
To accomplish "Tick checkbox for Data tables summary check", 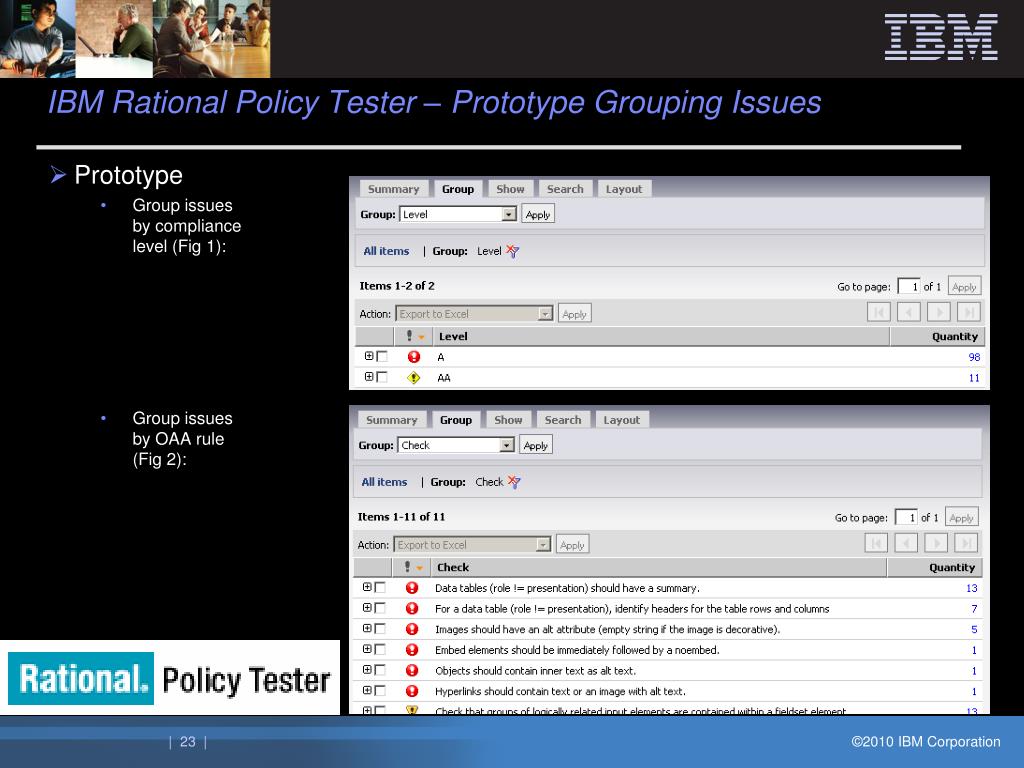I will point(380,588).
